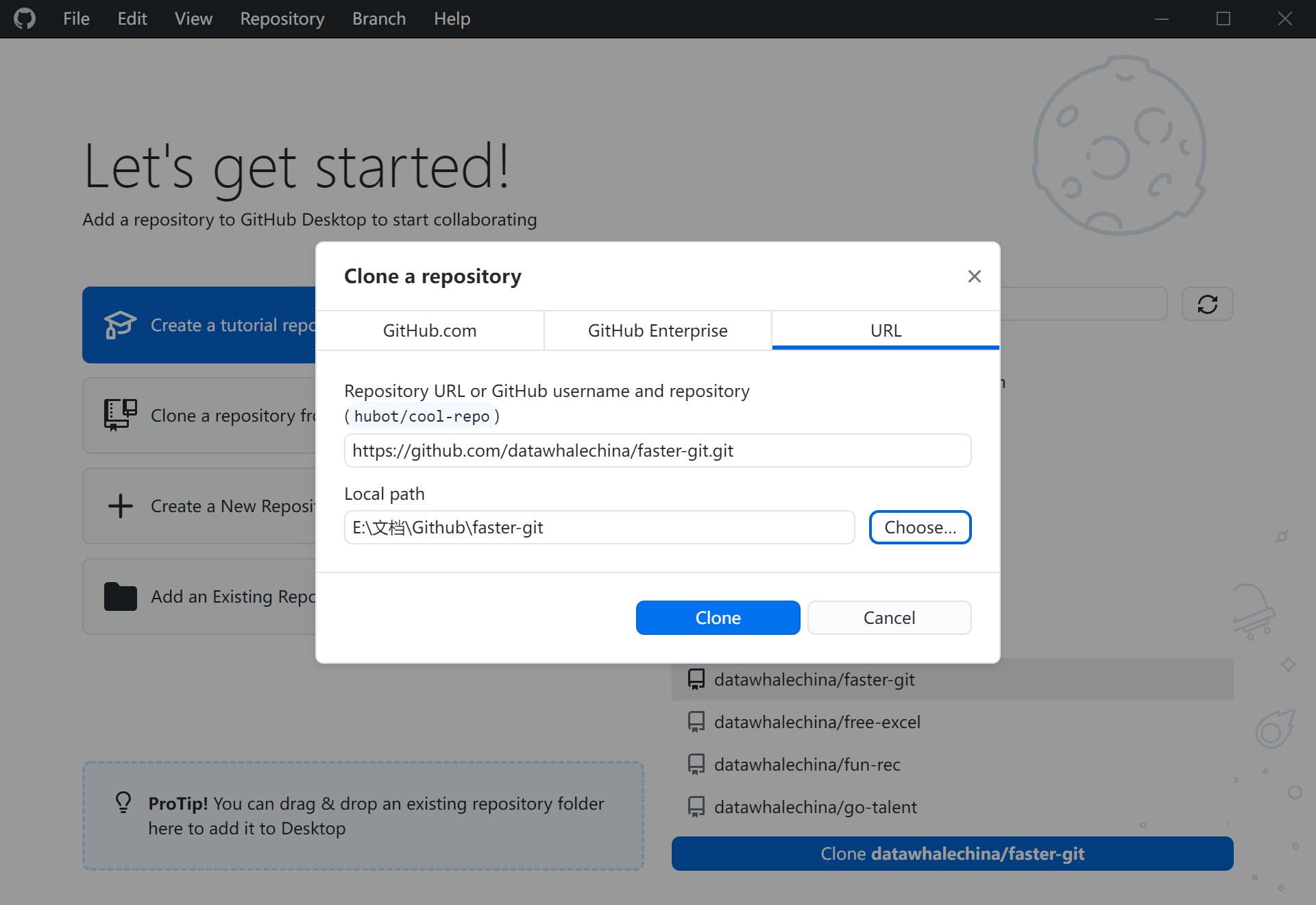Close the Clone a repository dialog
Image resolution: width=1316 pixels, height=905 pixels.
974,276
